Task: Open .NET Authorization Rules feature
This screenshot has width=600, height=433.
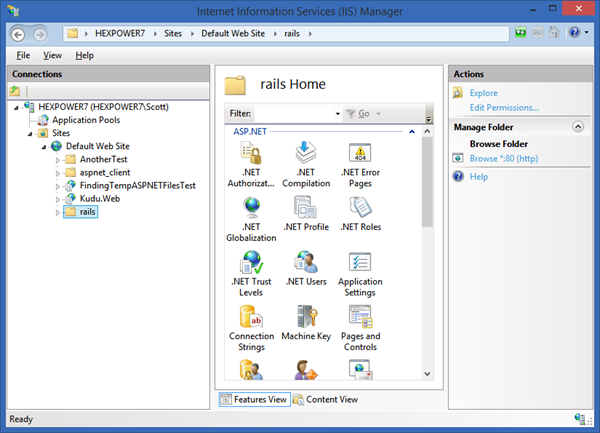Action: [251, 164]
